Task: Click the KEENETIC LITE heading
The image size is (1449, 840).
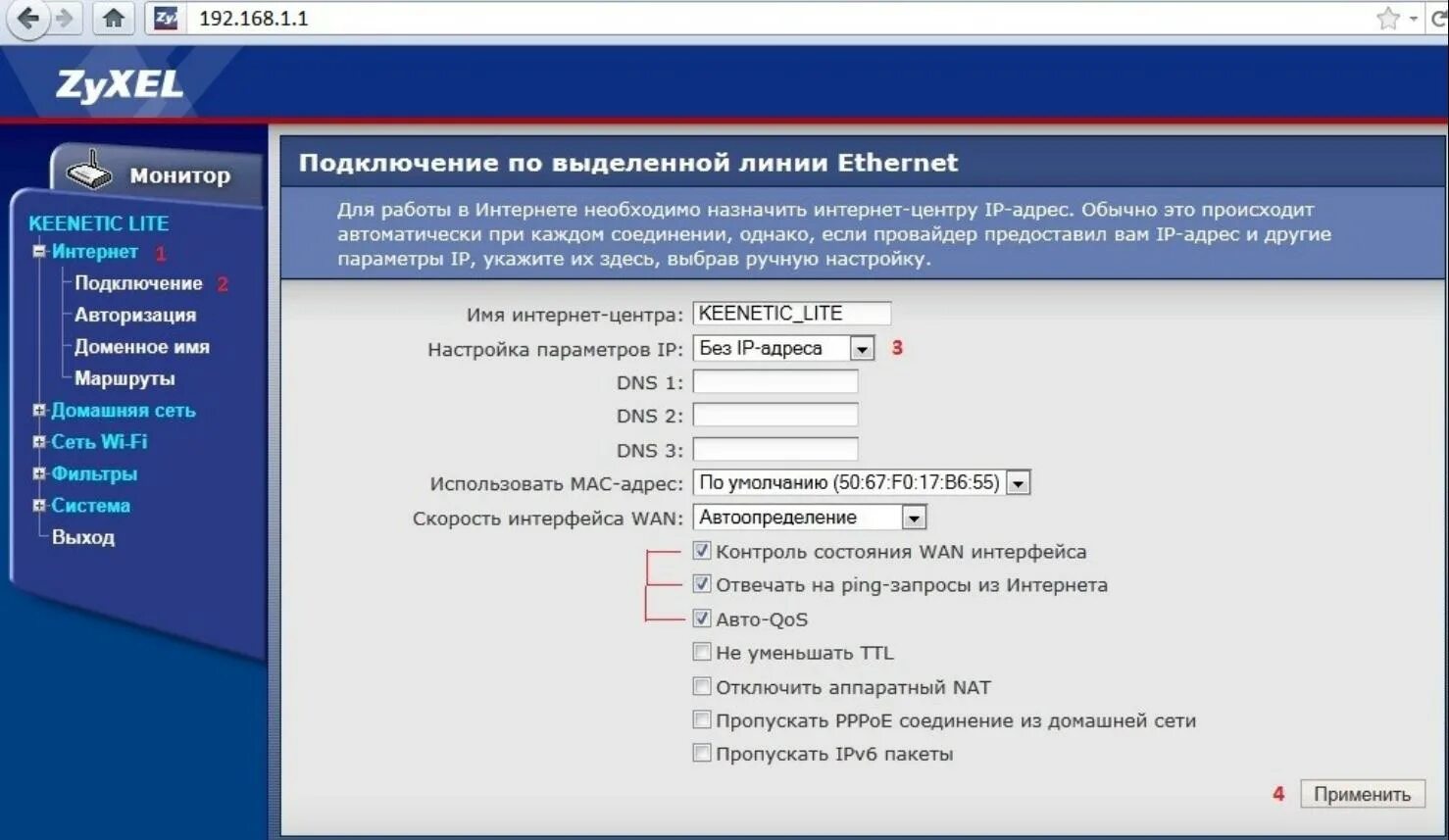Action: (x=98, y=223)
